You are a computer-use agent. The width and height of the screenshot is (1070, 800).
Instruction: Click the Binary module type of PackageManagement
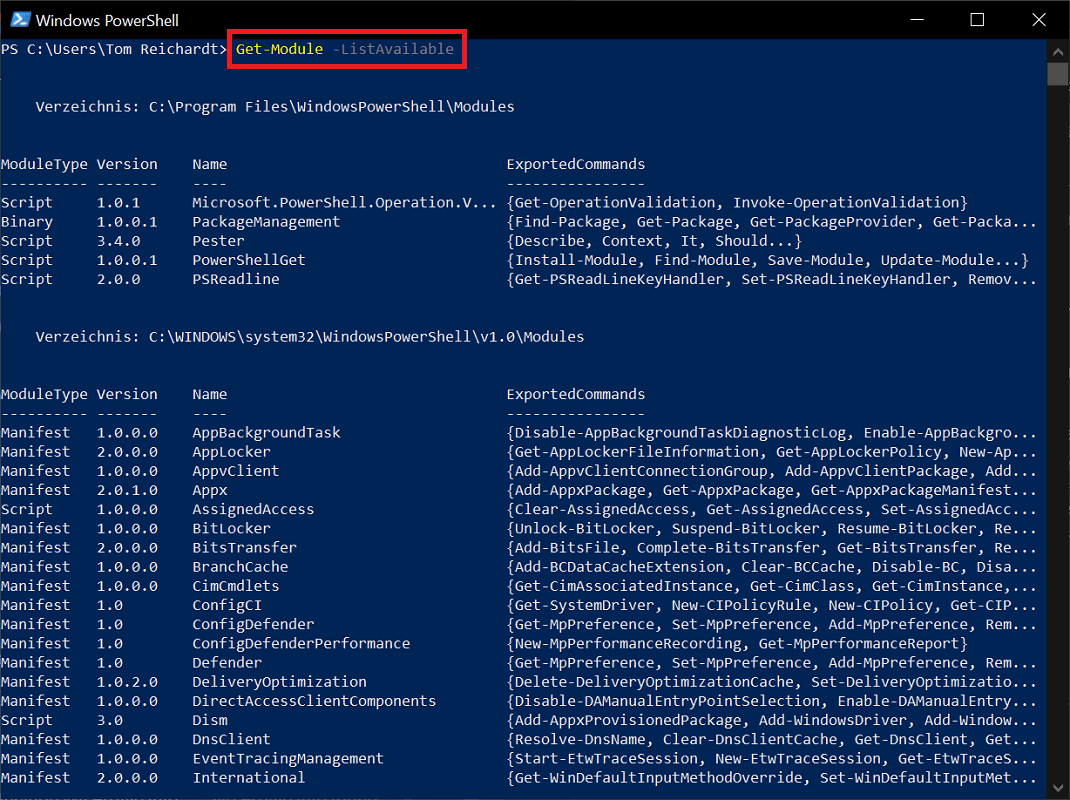(x=27, y=222)
